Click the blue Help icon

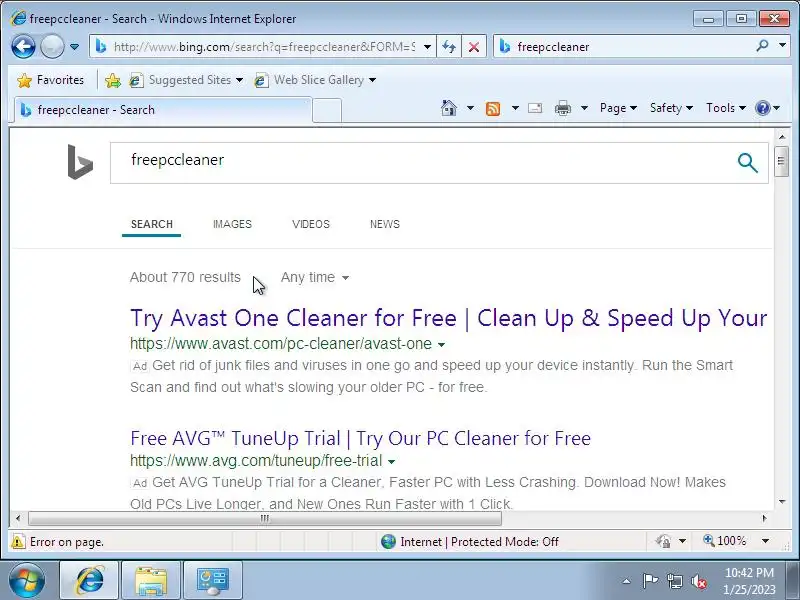click(762, 108)
